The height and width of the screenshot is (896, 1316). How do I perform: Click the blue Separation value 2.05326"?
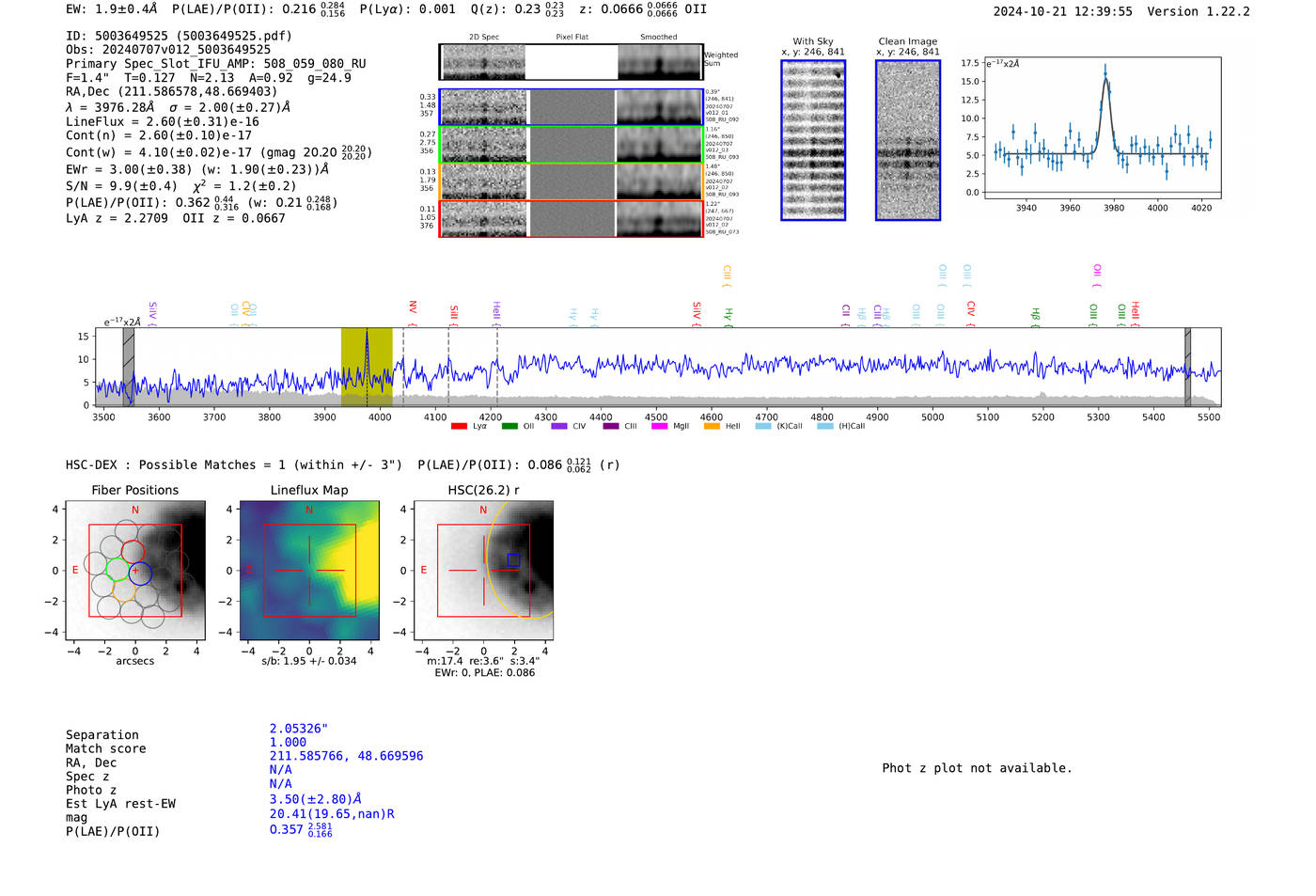(x=299, y=729)
